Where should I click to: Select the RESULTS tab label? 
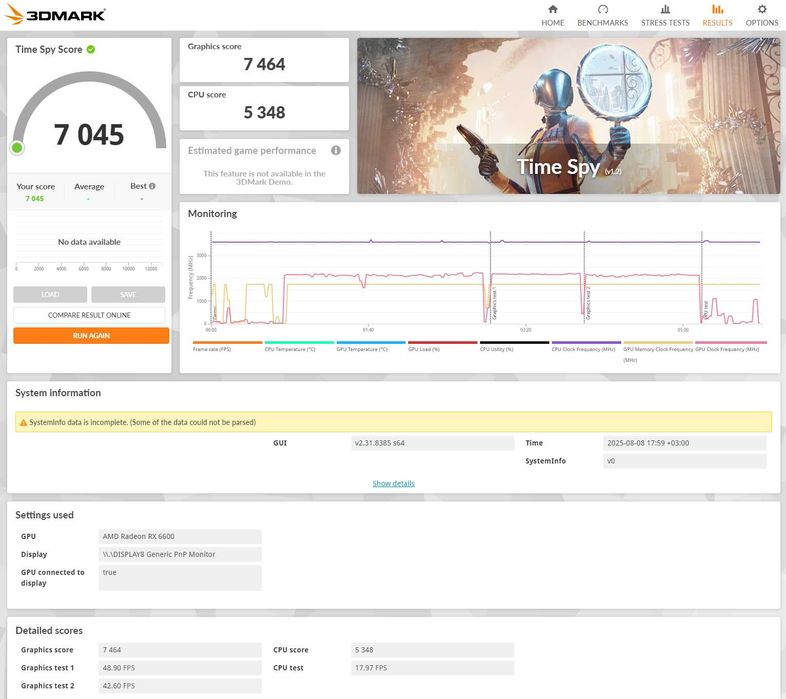[x=717, y=23]
